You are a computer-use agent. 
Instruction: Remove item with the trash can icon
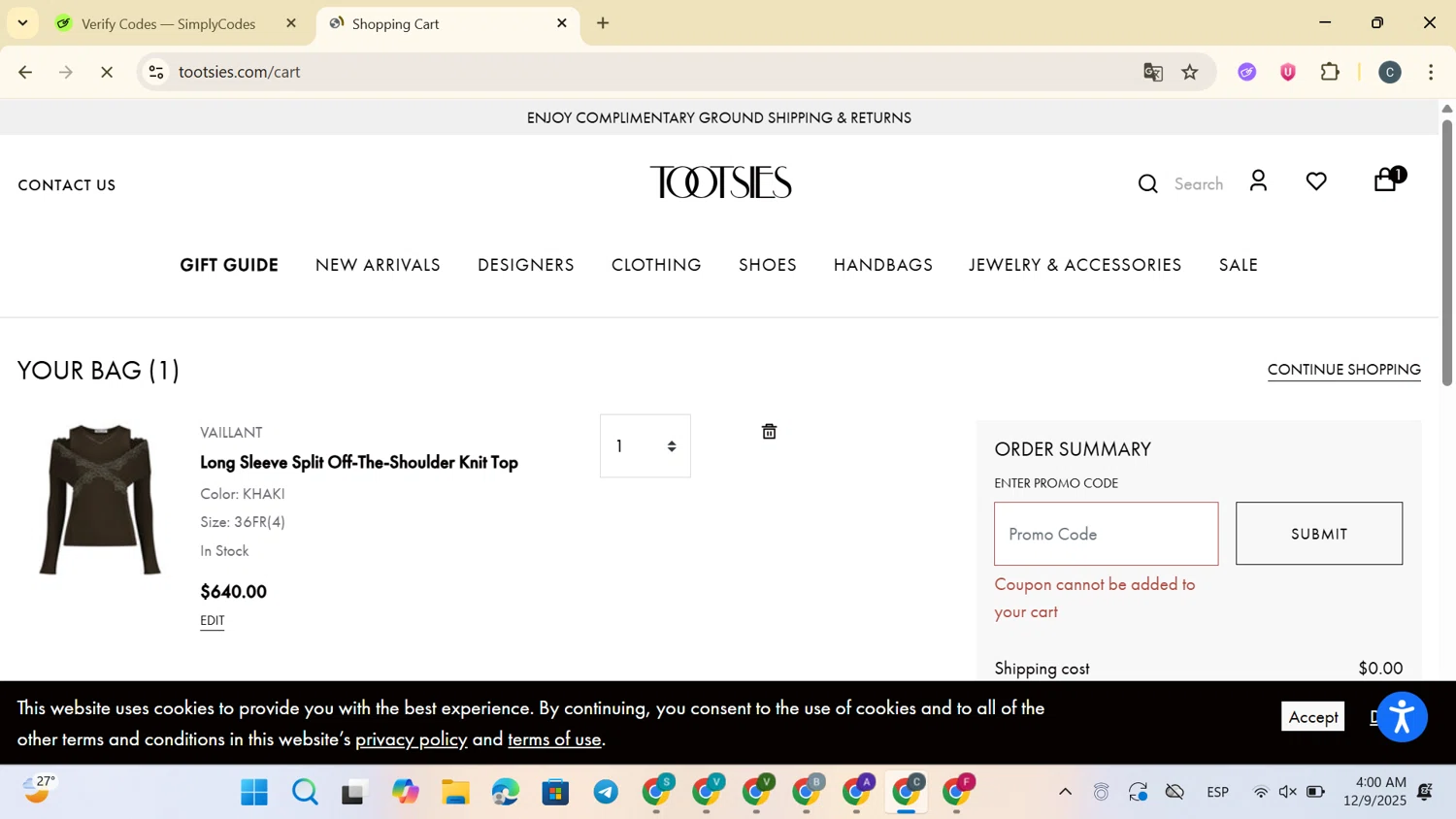coord(769,432)
